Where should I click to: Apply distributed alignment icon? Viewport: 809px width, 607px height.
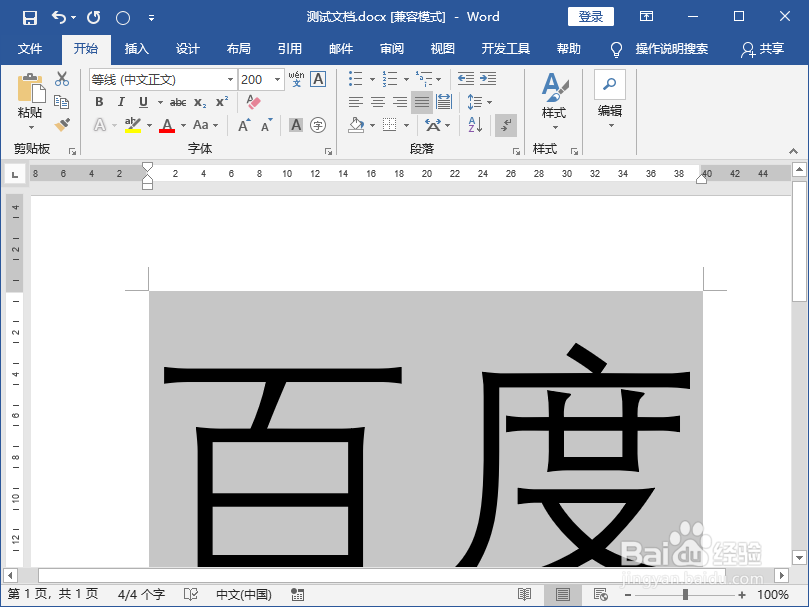click(x=444, y=102)
